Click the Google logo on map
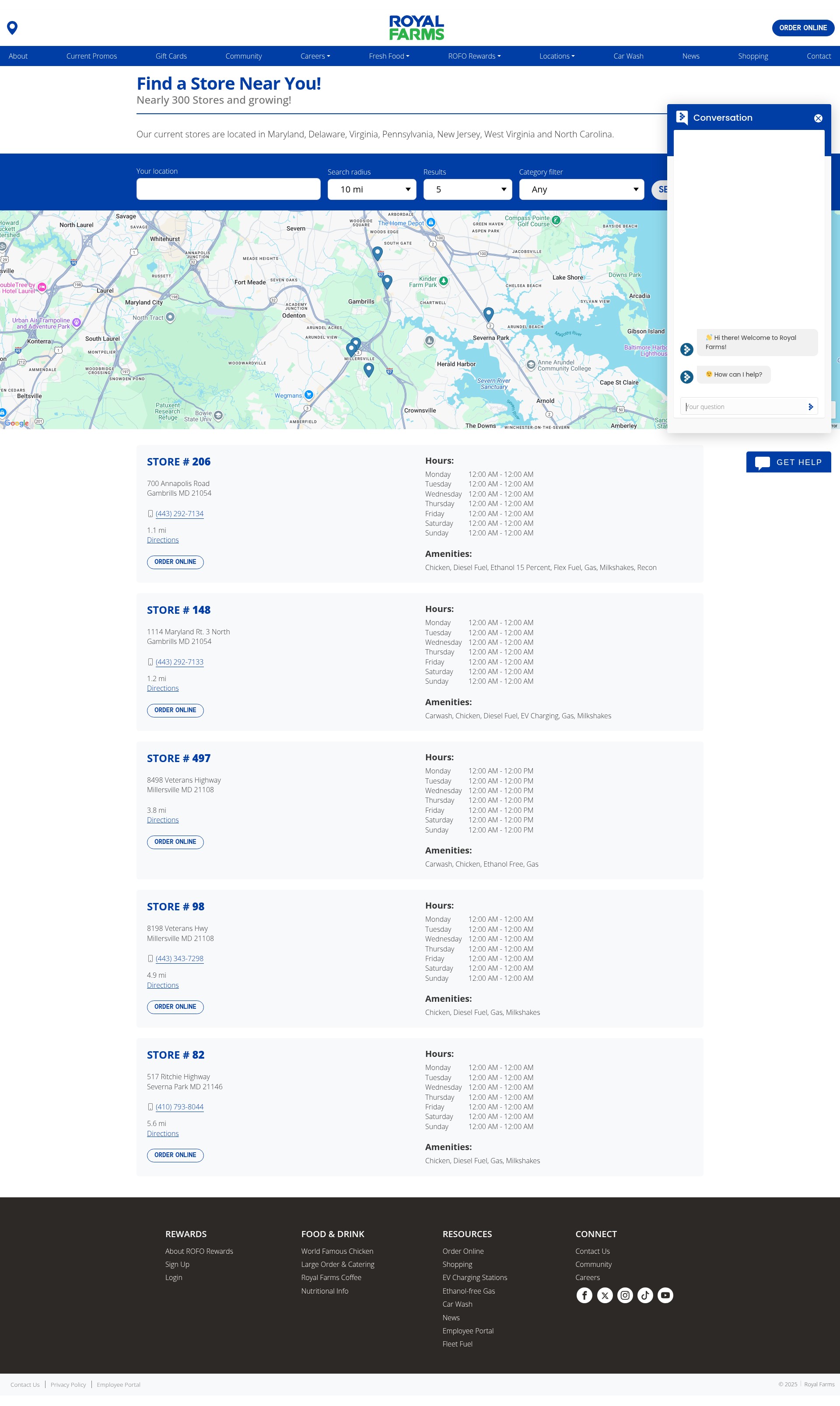 tap(17, 423)
